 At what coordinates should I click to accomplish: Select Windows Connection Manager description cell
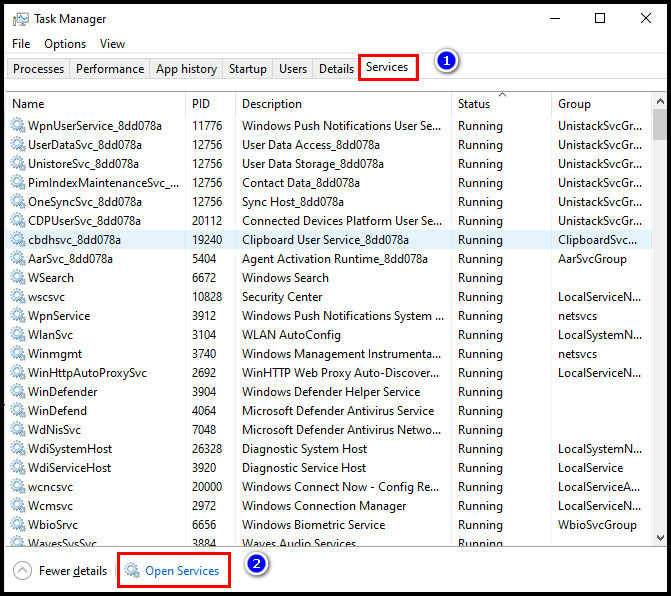324,506
